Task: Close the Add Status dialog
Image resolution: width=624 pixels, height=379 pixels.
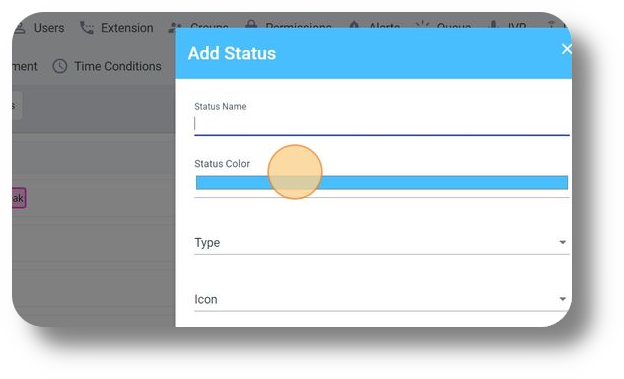Action: tap(566, 49)
